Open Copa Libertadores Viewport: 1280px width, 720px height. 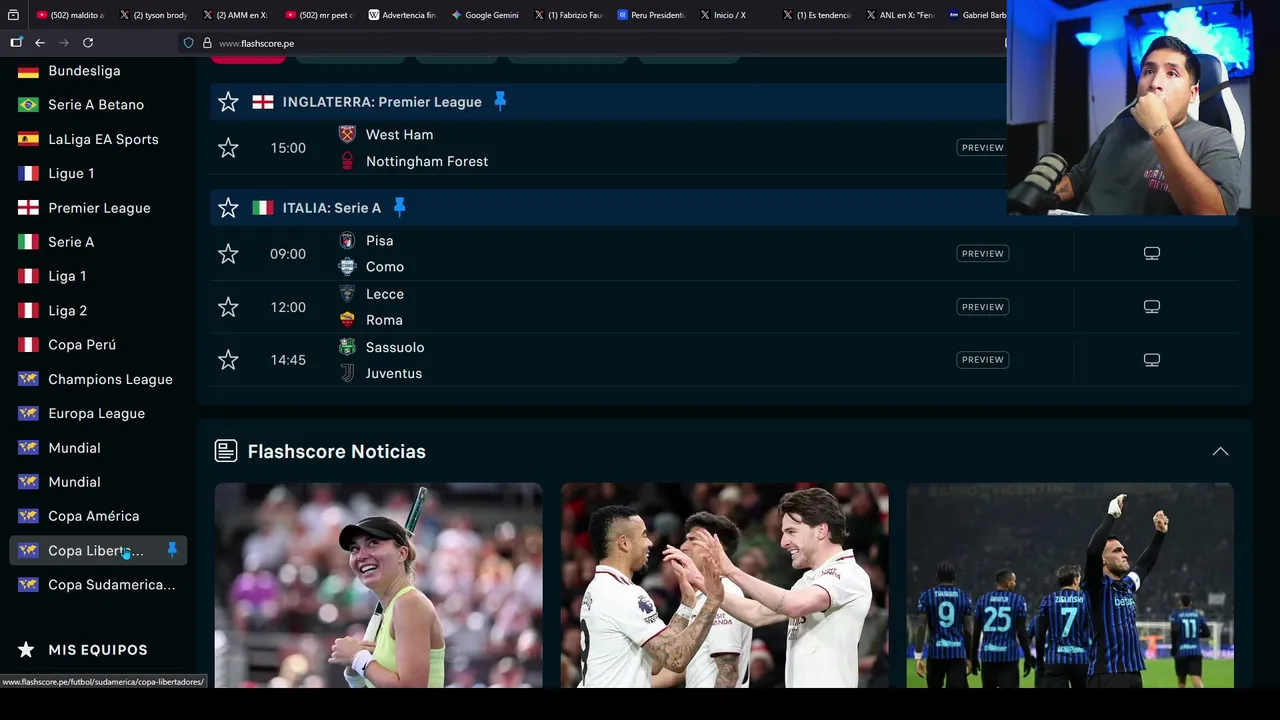click(96, 551)
